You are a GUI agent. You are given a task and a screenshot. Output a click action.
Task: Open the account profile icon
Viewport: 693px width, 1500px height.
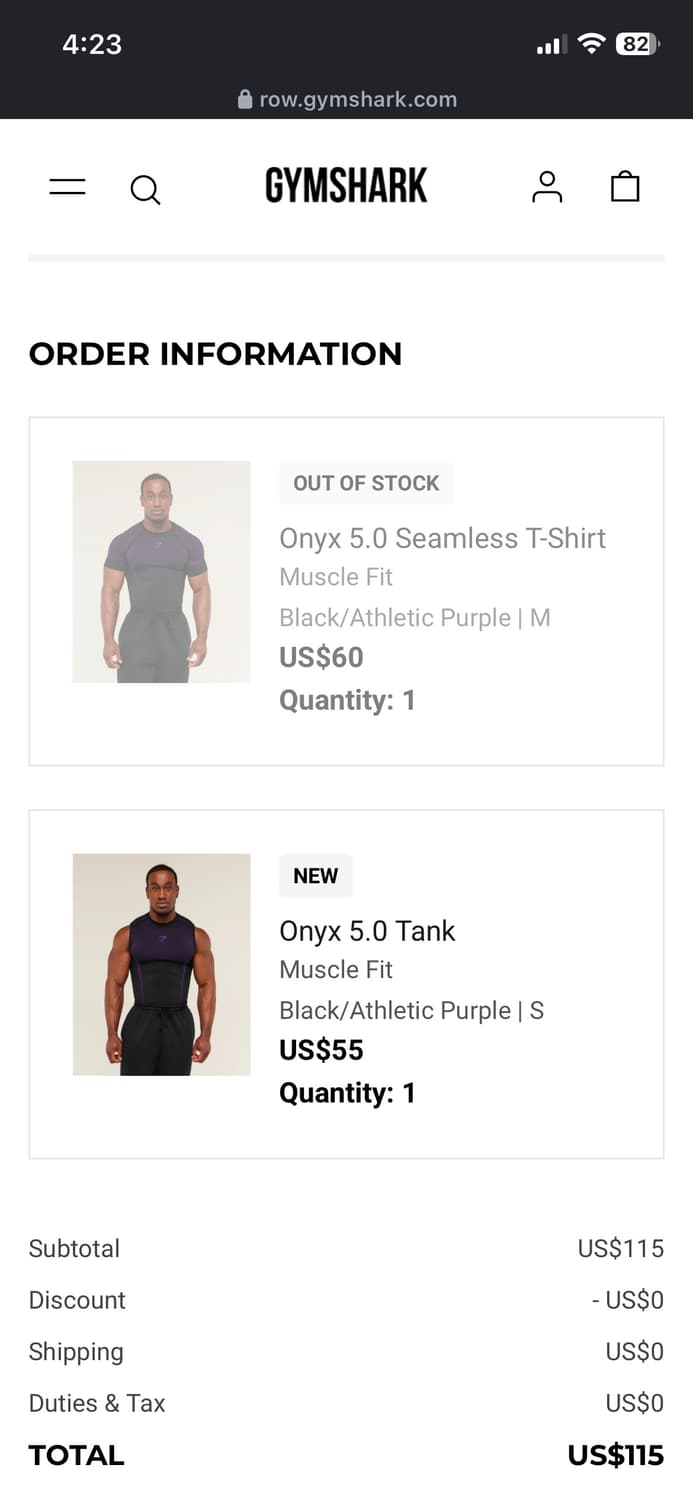(547, 187)
